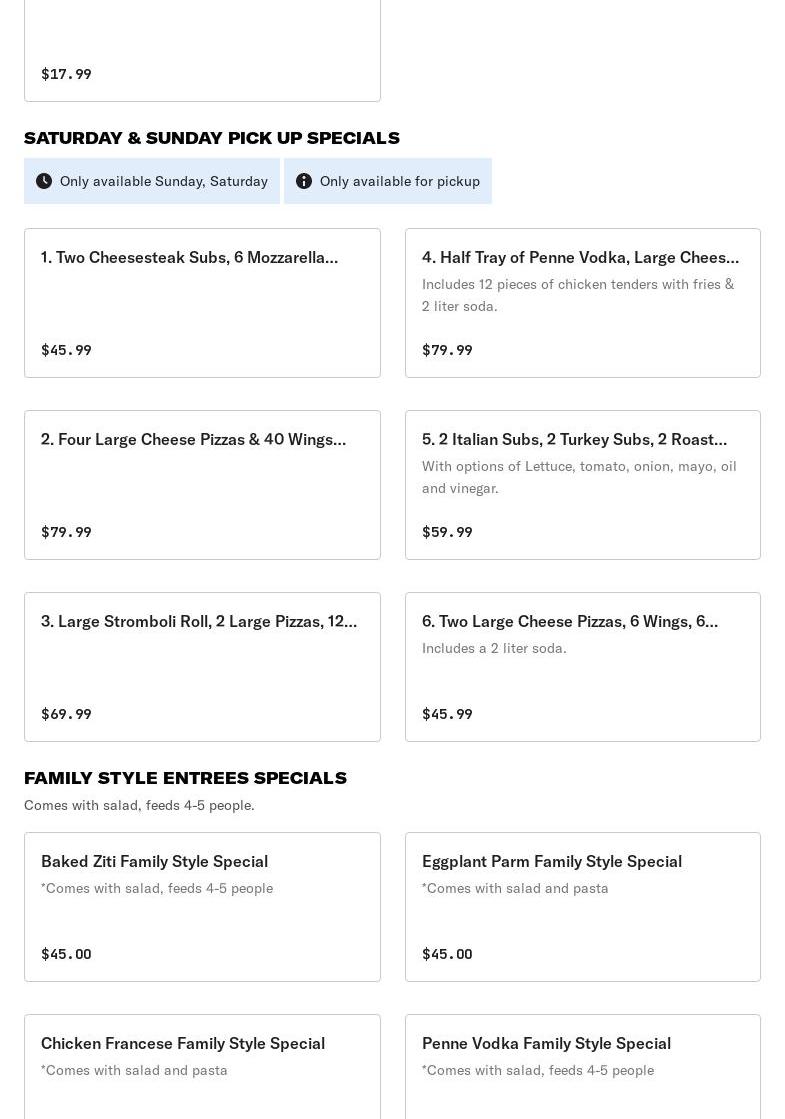The height and width of the screenshot is (1119, 785).
Task: Click the Saturday & Sunday Pick Up Specials heading
Action: (212, 138)
